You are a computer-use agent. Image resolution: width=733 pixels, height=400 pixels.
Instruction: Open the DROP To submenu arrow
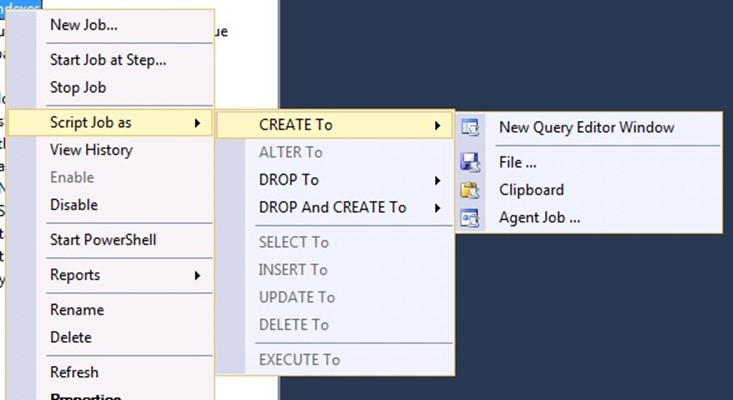[x=437, y=180]
